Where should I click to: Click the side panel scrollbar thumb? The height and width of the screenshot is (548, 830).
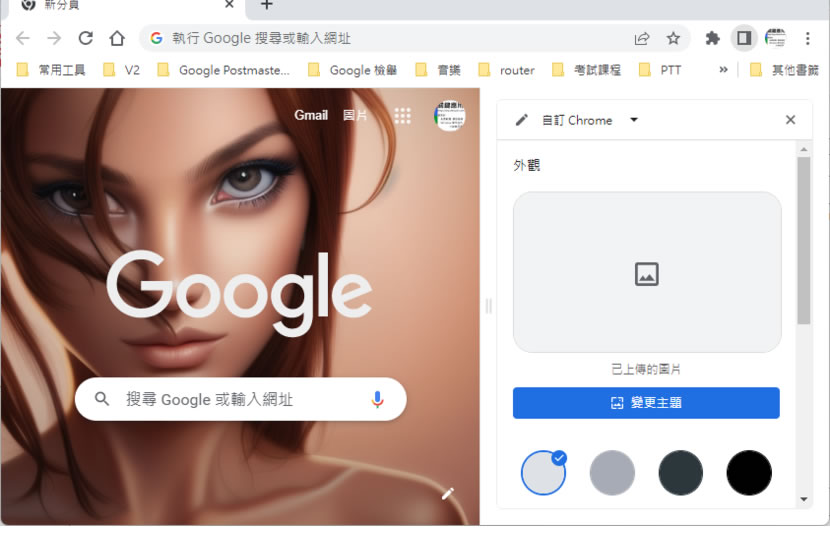point(804,240)
